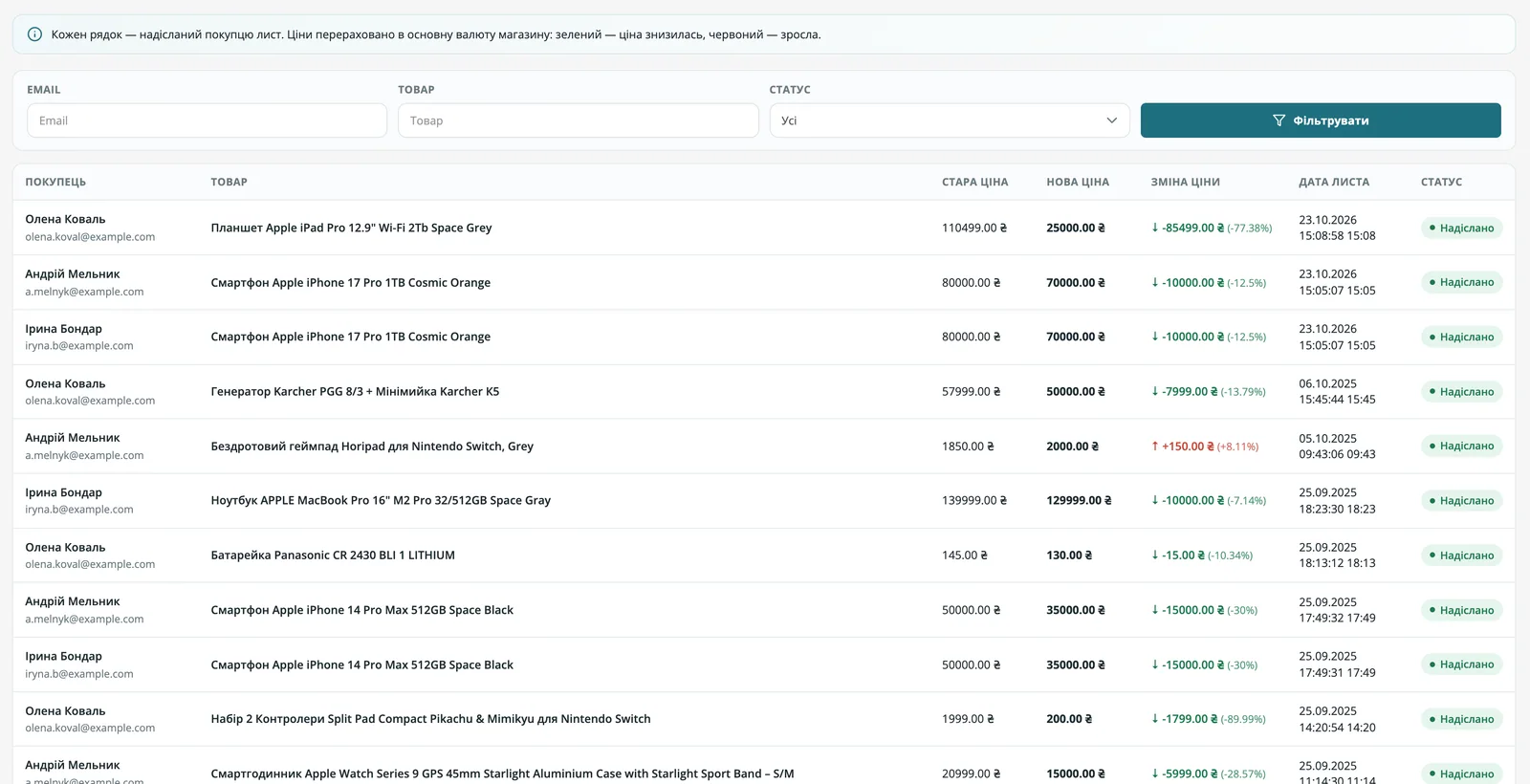Click old price 1850.00 ₴
The height and width of the screenshot is (784, 1530).
(968, 446)
